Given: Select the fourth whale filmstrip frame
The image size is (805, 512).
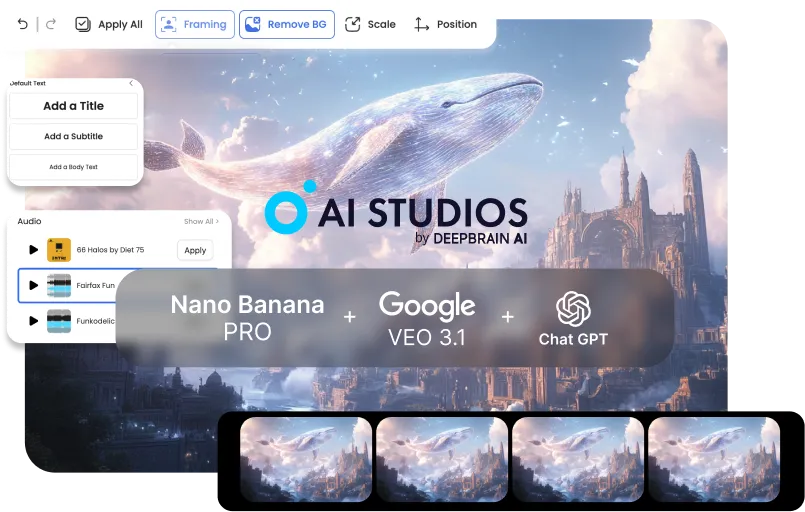Looking at the screenshot, I should pos(714,459).
